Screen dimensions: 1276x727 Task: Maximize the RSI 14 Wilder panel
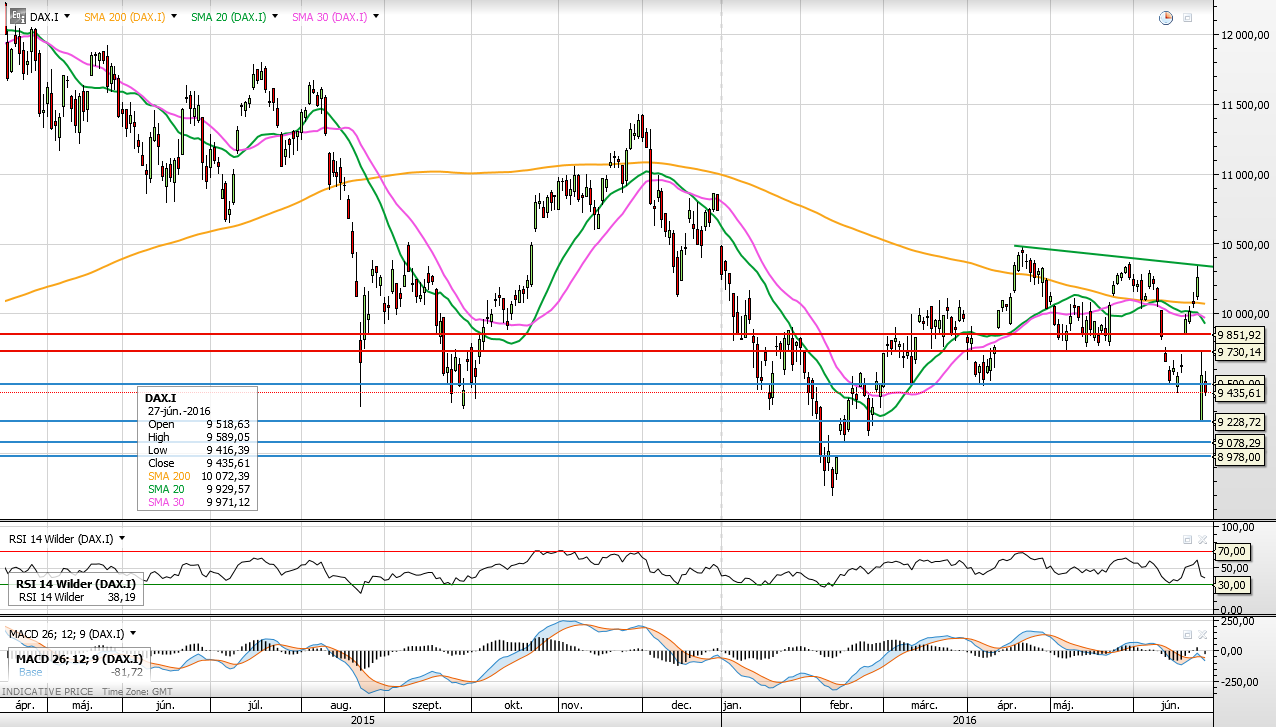(x=1187, y=539)
